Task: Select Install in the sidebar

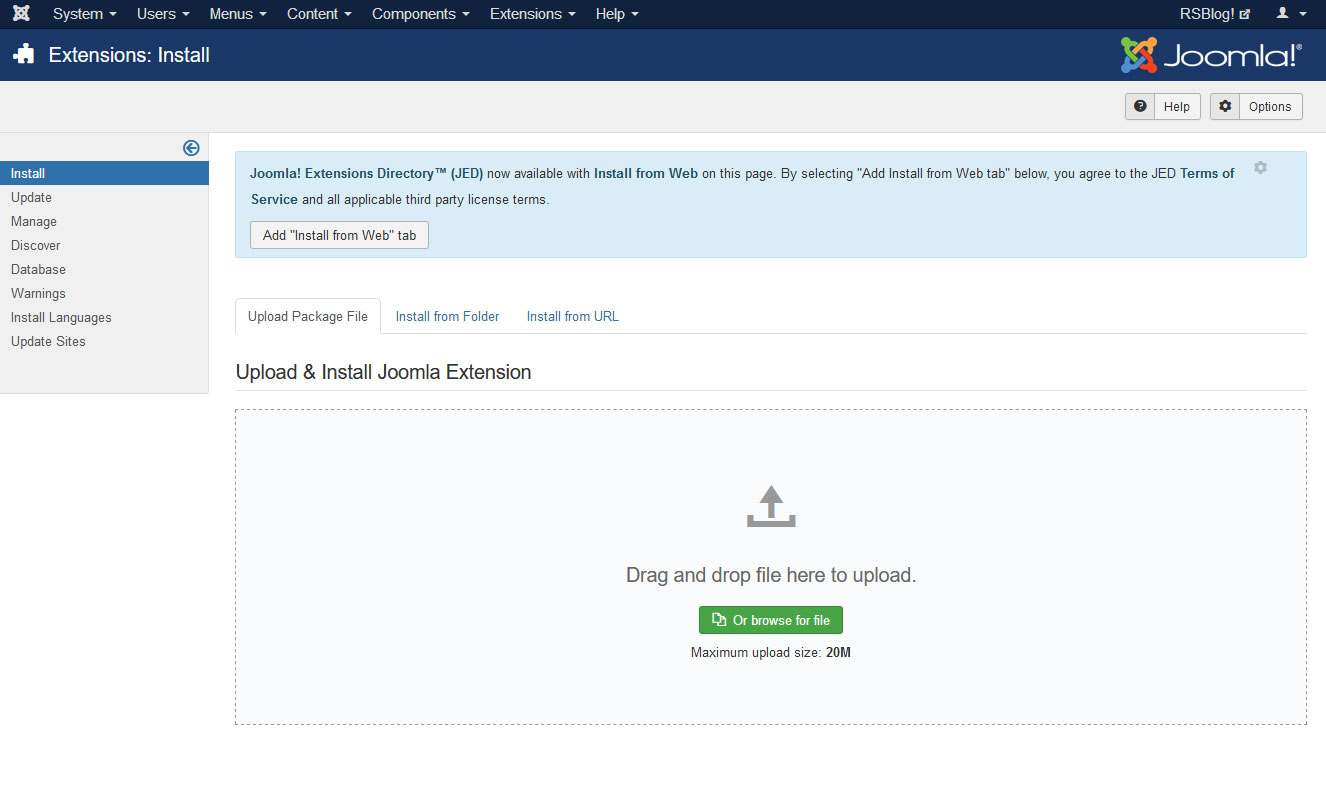Action: click(104, 173)
